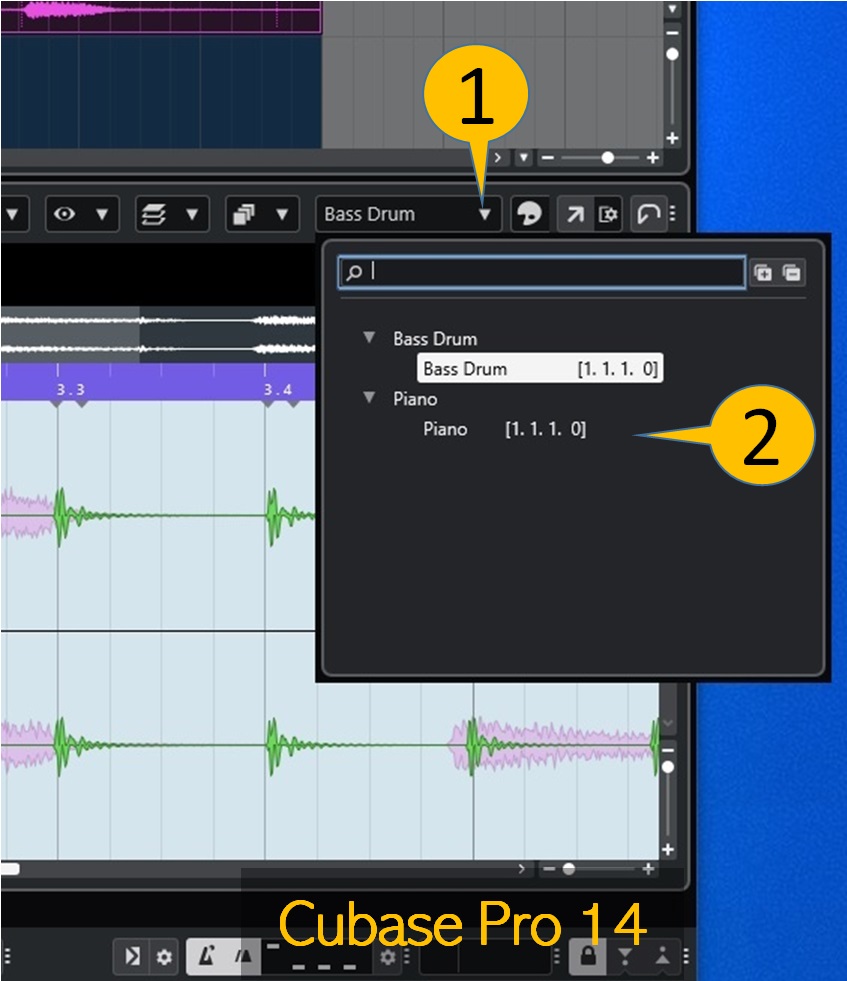This screenshot has height=981, width=847.
Task: Click the sample editor horizontal scrollbar thumb
Action: coord(10,868)
